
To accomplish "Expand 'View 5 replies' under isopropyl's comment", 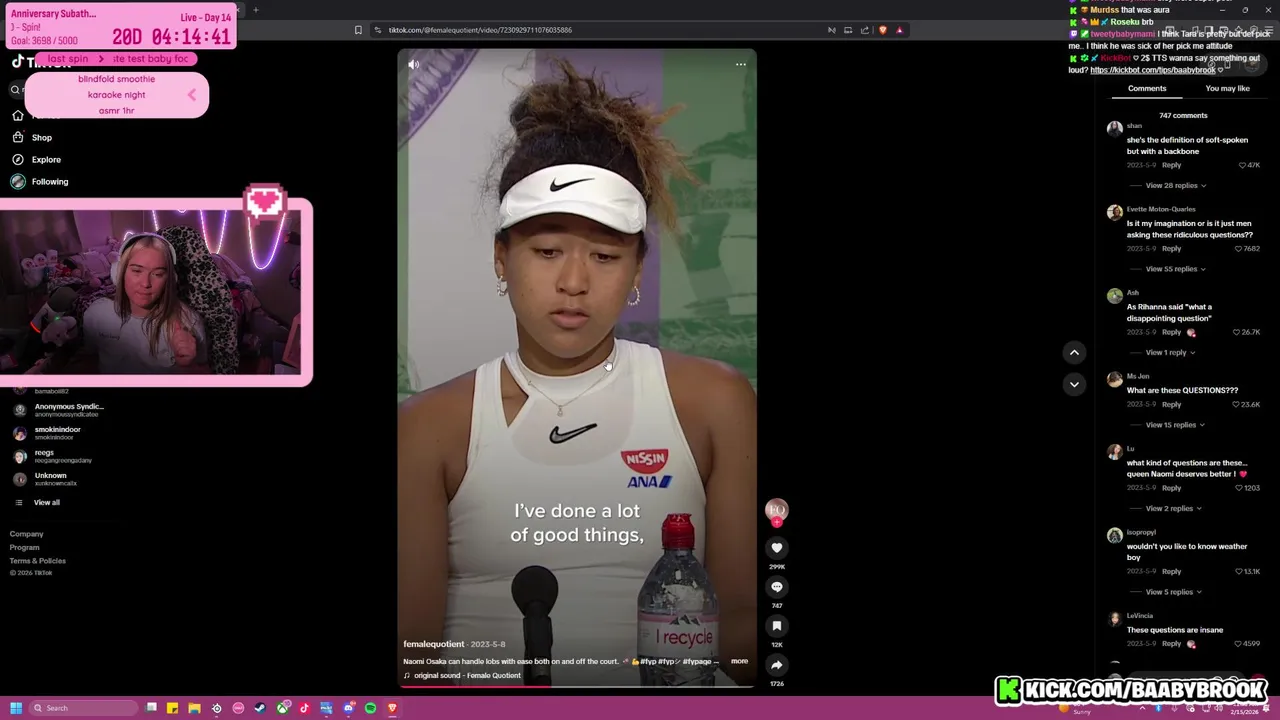I will click(x=1173, y=592).
